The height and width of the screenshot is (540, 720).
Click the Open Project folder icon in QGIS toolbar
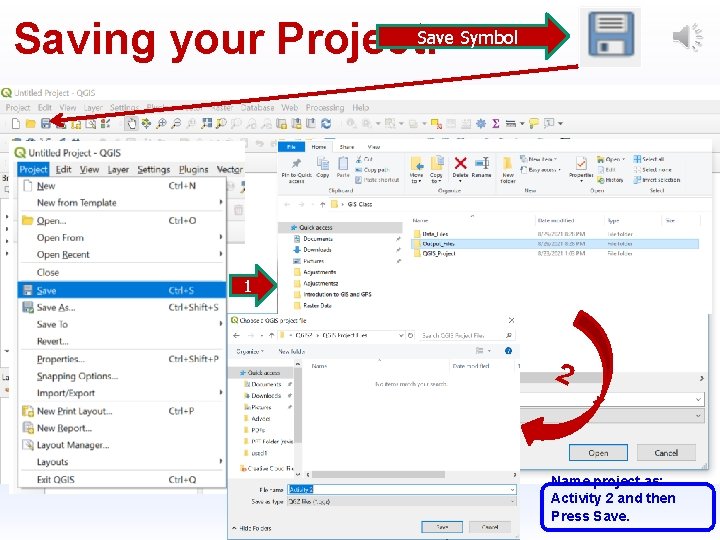point(31,124)
